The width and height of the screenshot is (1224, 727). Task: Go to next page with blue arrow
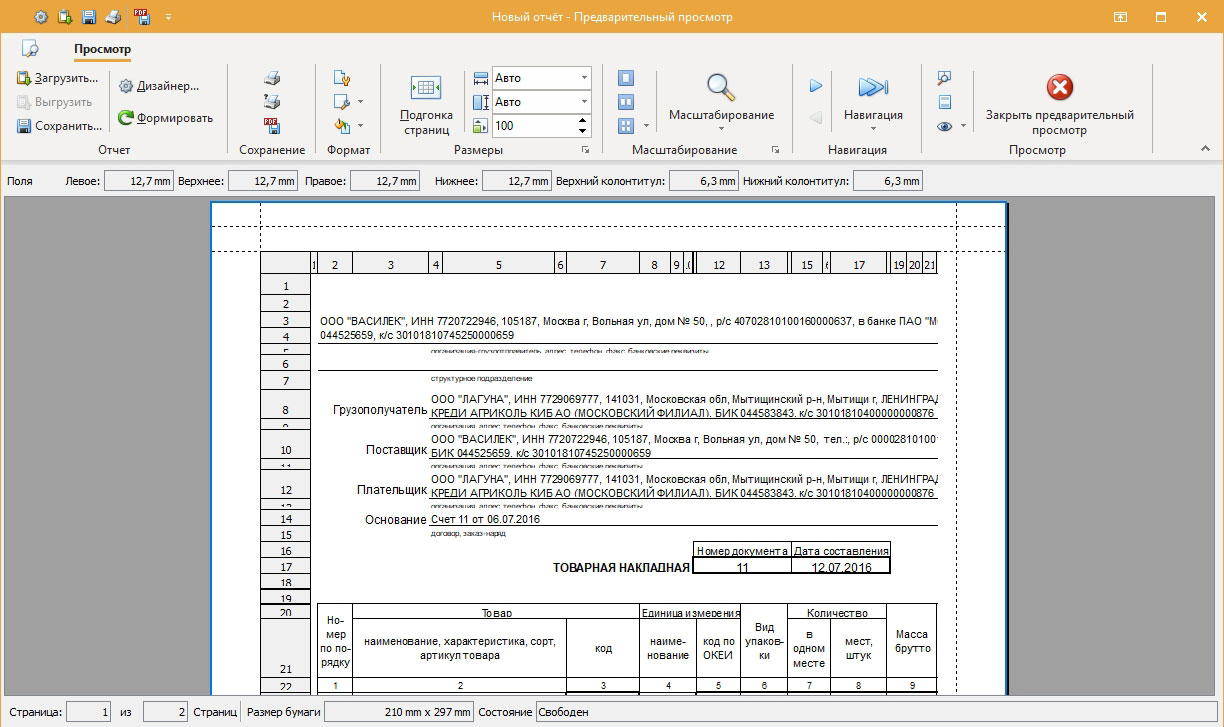point(816,86)
